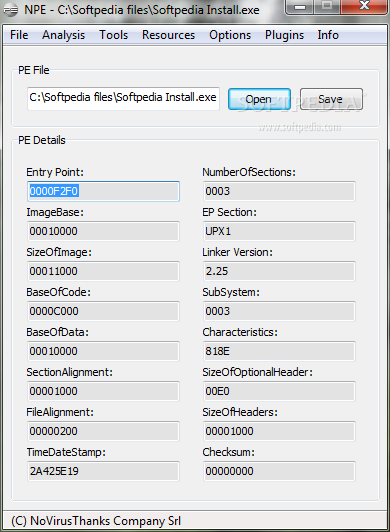Viewport: 390px width, 532px height.
Task: Click the SizeOfOptionalHeader label
Action: [x=258, y=373]
